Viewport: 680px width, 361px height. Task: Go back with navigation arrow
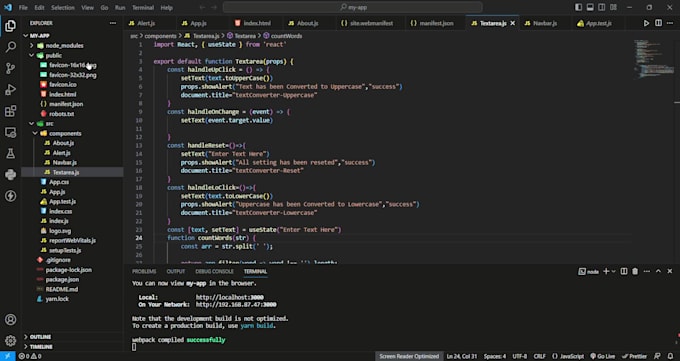(203, 7)
